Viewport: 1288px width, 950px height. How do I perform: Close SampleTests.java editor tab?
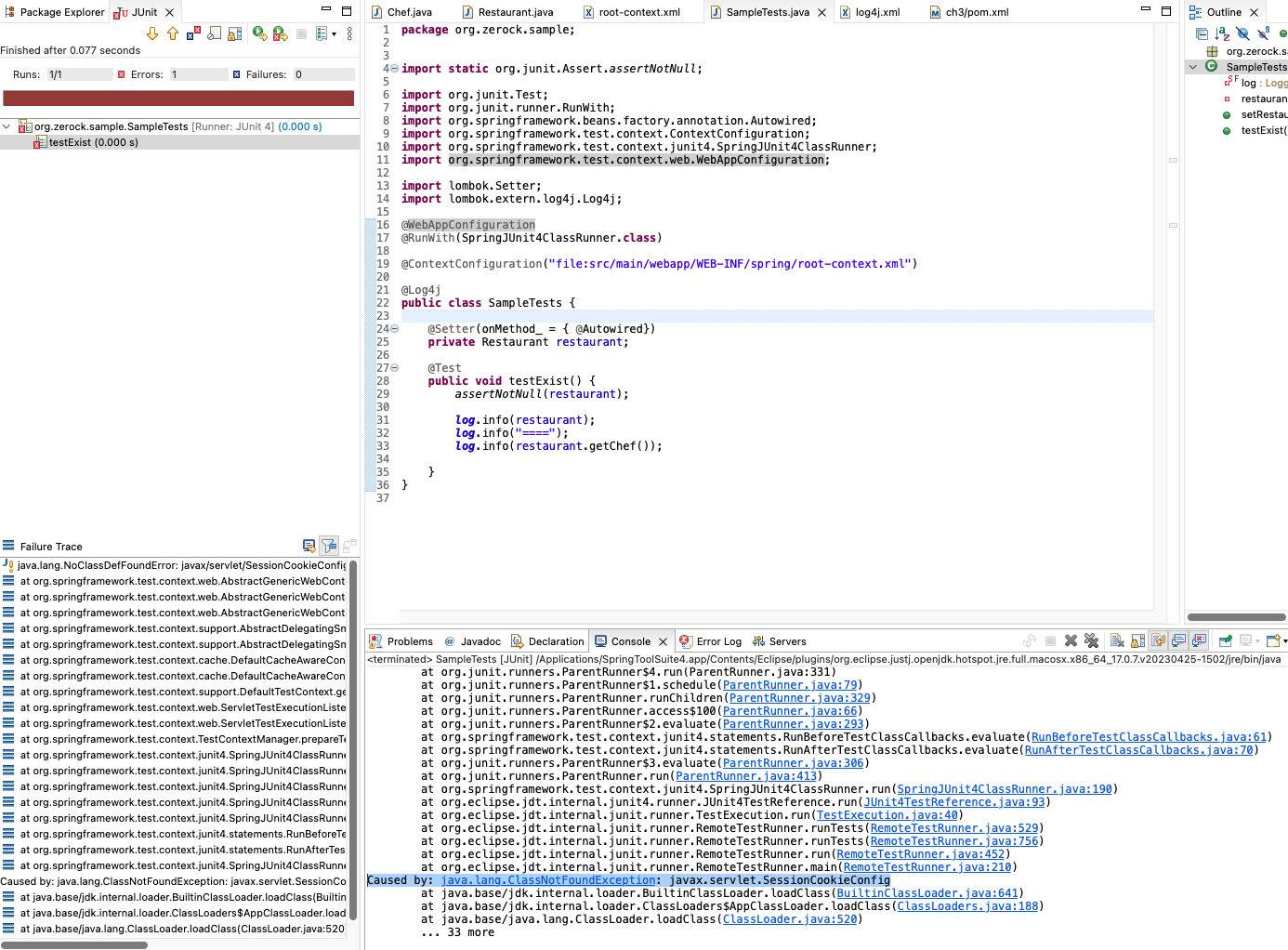(x=821, y=12)
